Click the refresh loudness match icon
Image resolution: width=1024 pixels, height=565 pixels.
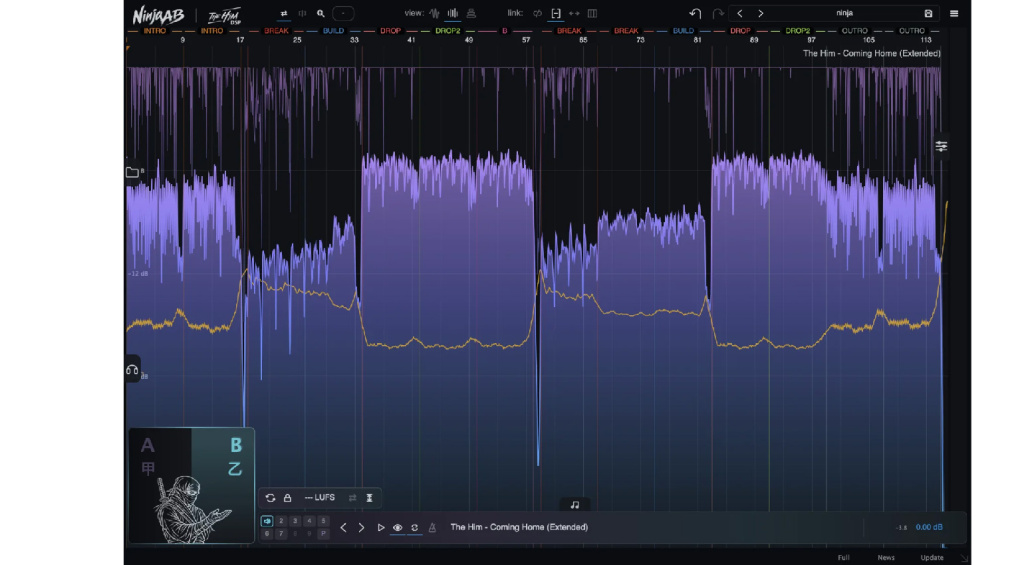pyautogui.click(x=270, y=498)
